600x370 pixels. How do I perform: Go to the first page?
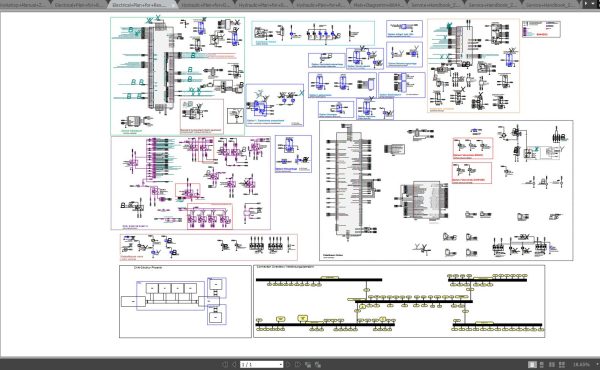click(225, 364)
